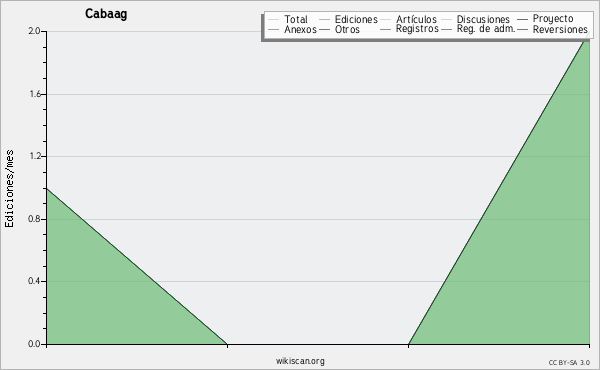Click the Registros legend entry
Screen dimensions: 600x370
[409, 29]
